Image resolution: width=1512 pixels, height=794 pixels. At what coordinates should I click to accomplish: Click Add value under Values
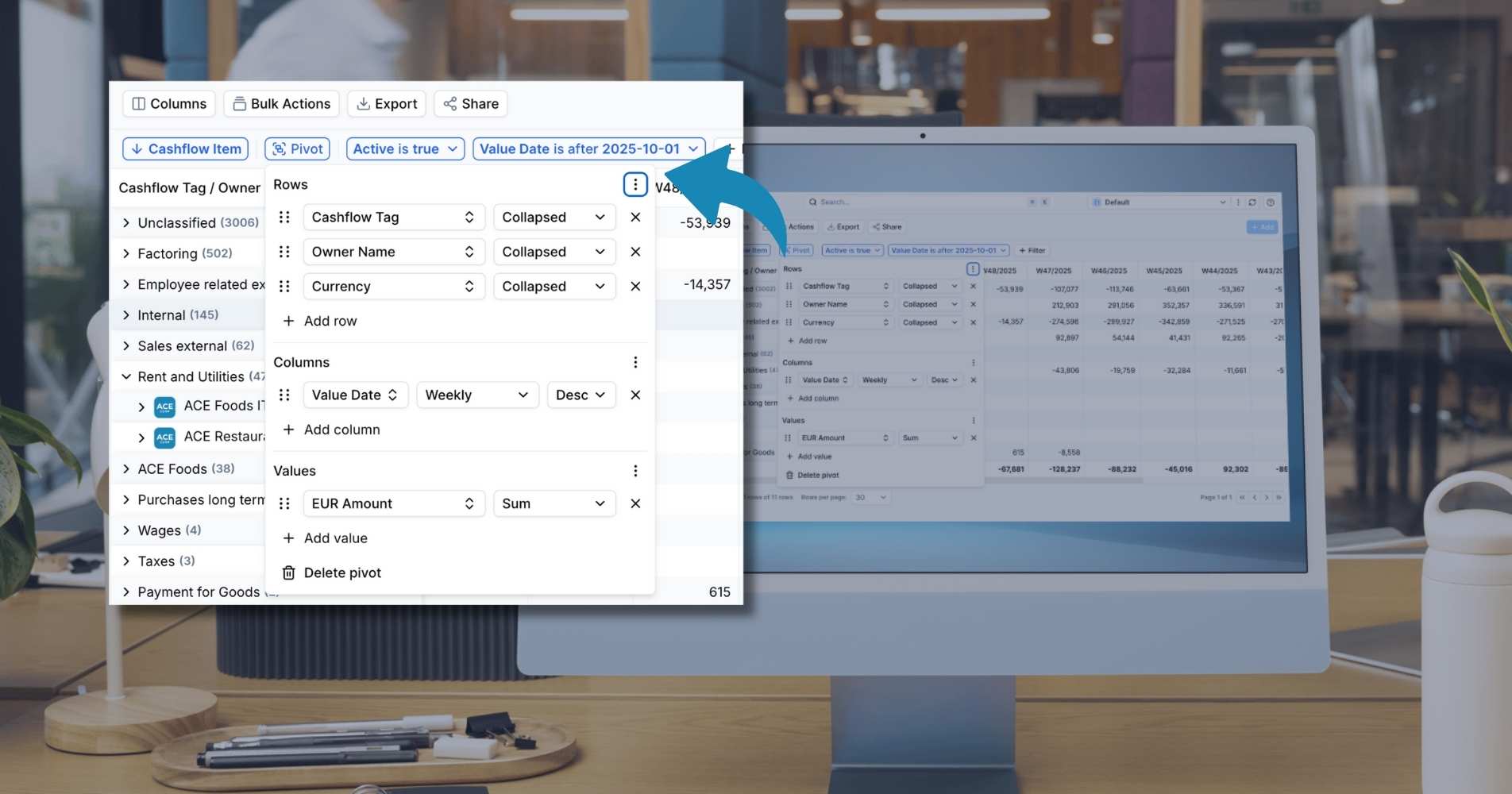click(x=324, y=538)
